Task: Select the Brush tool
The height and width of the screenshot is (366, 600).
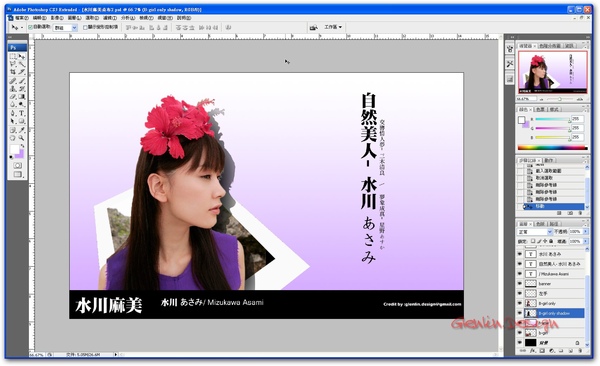Action: (x=22, y=81)
